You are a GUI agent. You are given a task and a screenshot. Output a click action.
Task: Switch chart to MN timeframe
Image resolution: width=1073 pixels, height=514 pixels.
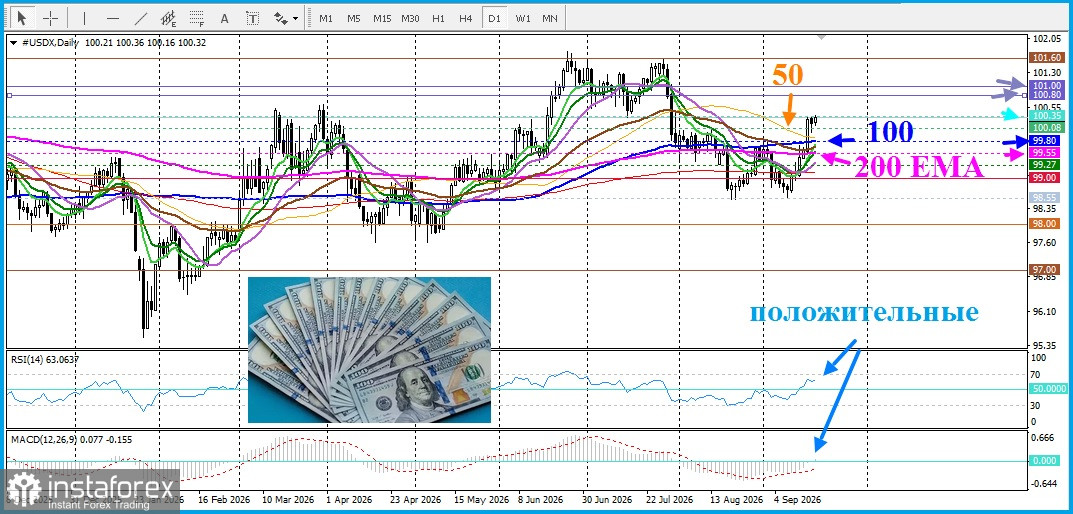point(550,18)
